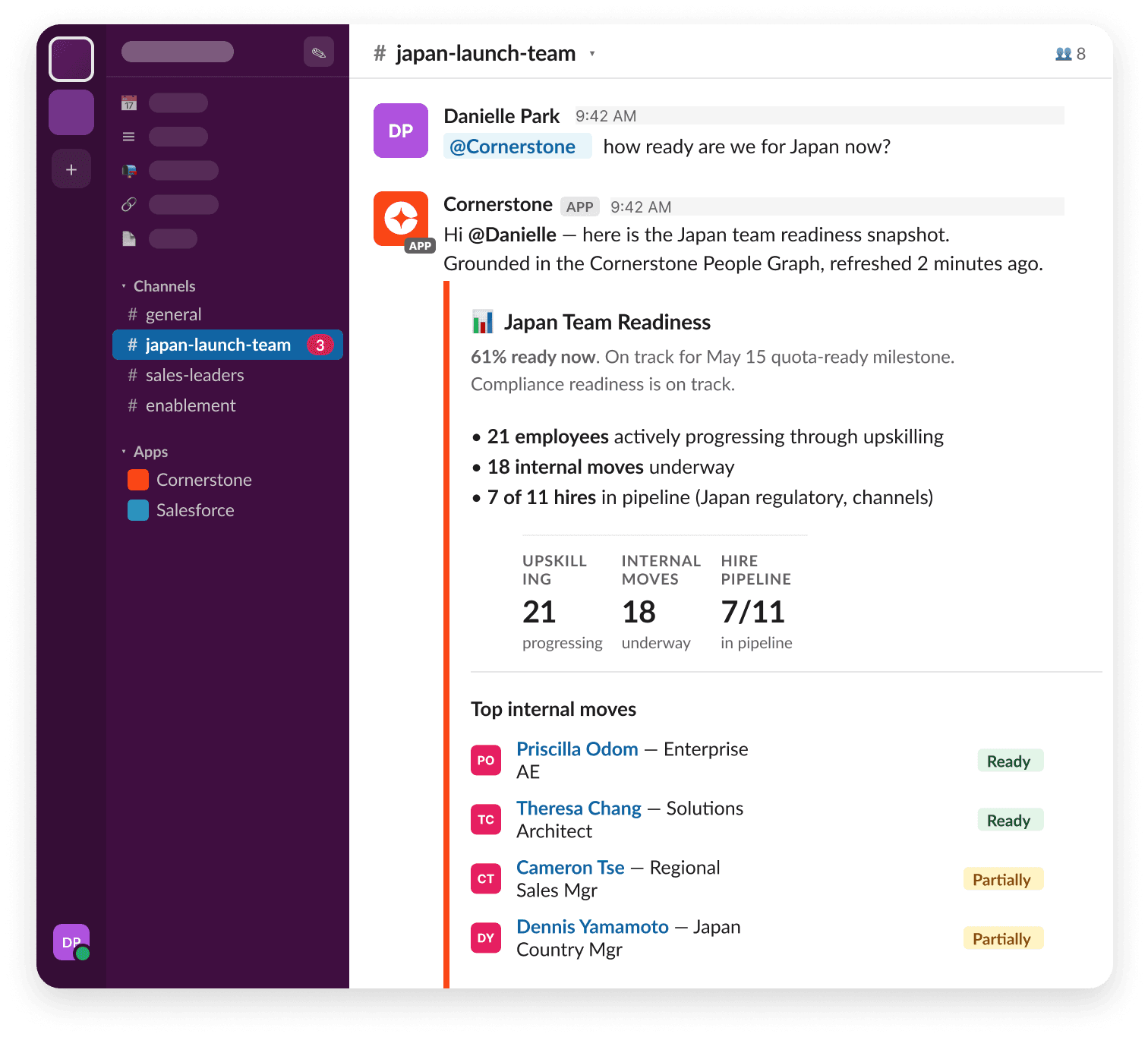The width and height of the screenshot is (1148, 1037).
Task: Click the 9:42 AM timestamp on Danielle's message
Action: [606, 116]
